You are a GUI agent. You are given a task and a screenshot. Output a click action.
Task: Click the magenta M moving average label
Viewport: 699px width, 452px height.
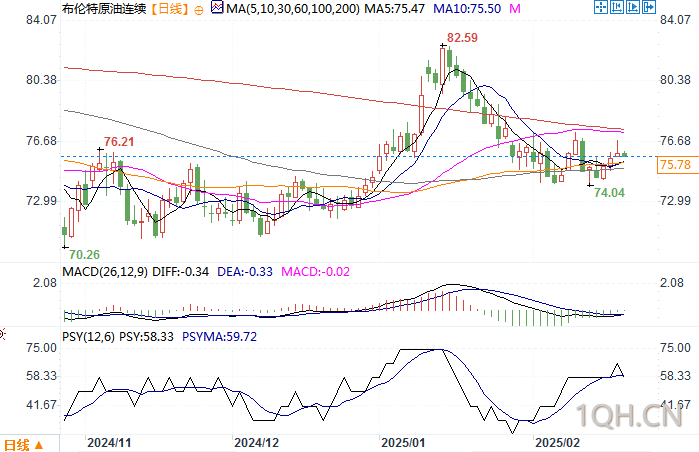tap(515, 8)
